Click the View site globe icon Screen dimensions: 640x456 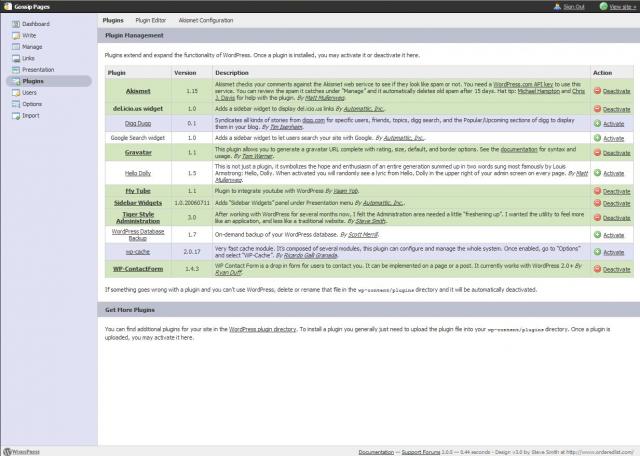603,6
